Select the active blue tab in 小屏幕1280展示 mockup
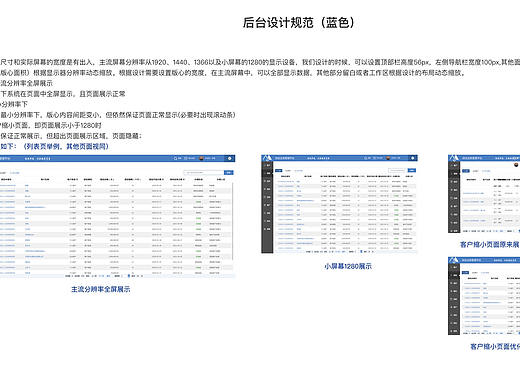Screen dimensions: 520x390 point(278,170)
